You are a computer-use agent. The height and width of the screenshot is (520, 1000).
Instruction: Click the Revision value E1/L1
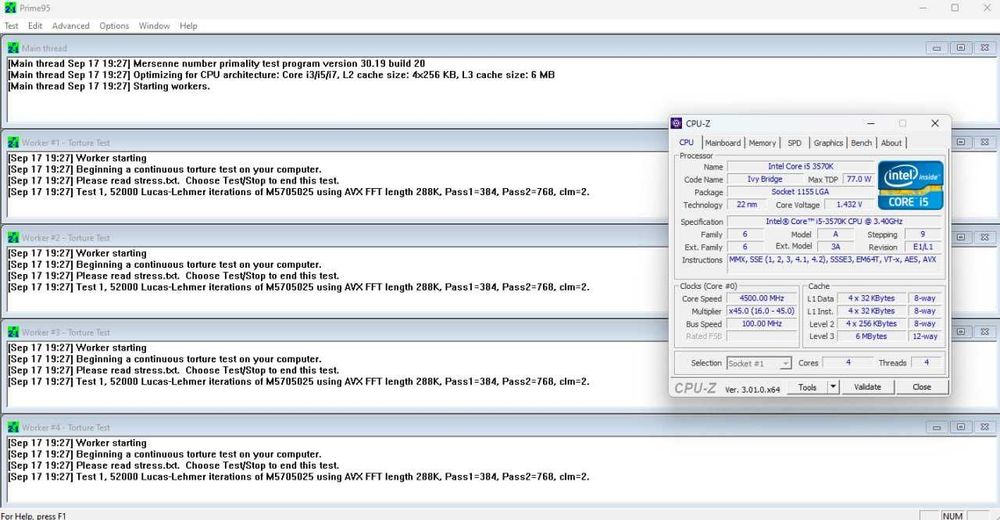click(923, 247)
